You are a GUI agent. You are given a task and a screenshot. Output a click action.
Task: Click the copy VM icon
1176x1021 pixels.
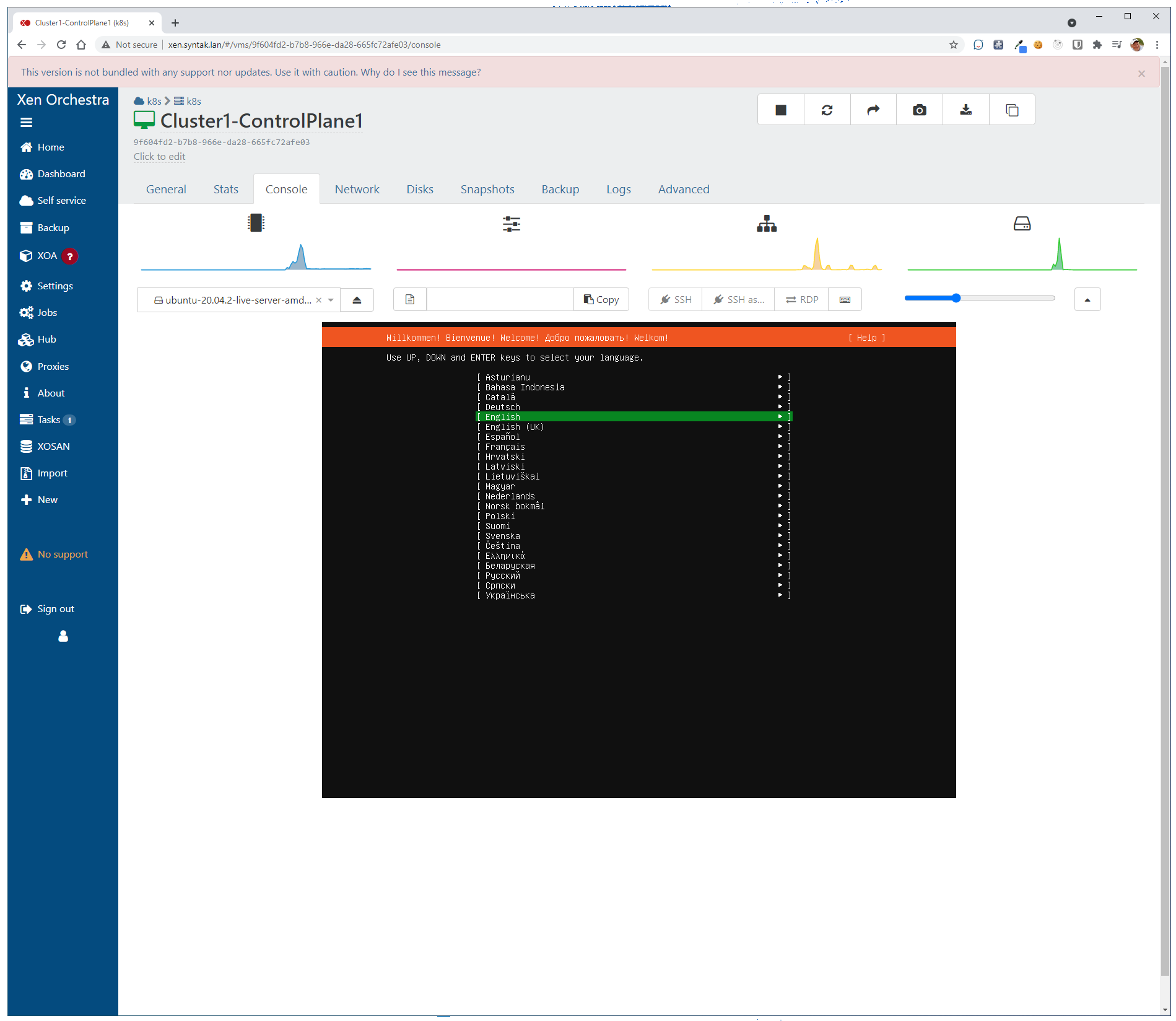[1012, 110]
